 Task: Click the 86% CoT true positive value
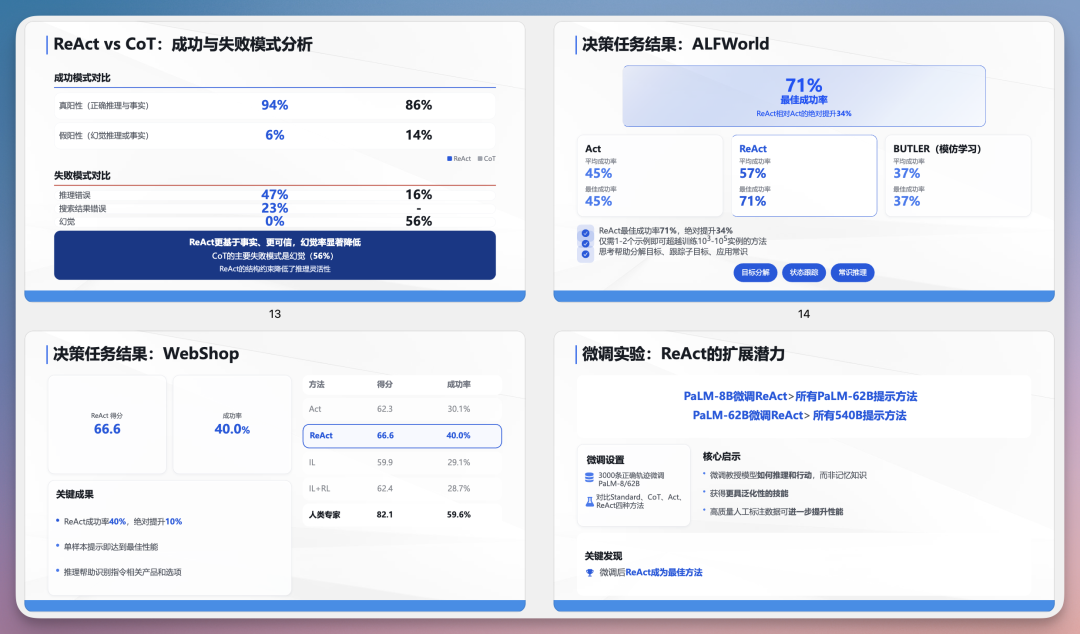(419, 105)
